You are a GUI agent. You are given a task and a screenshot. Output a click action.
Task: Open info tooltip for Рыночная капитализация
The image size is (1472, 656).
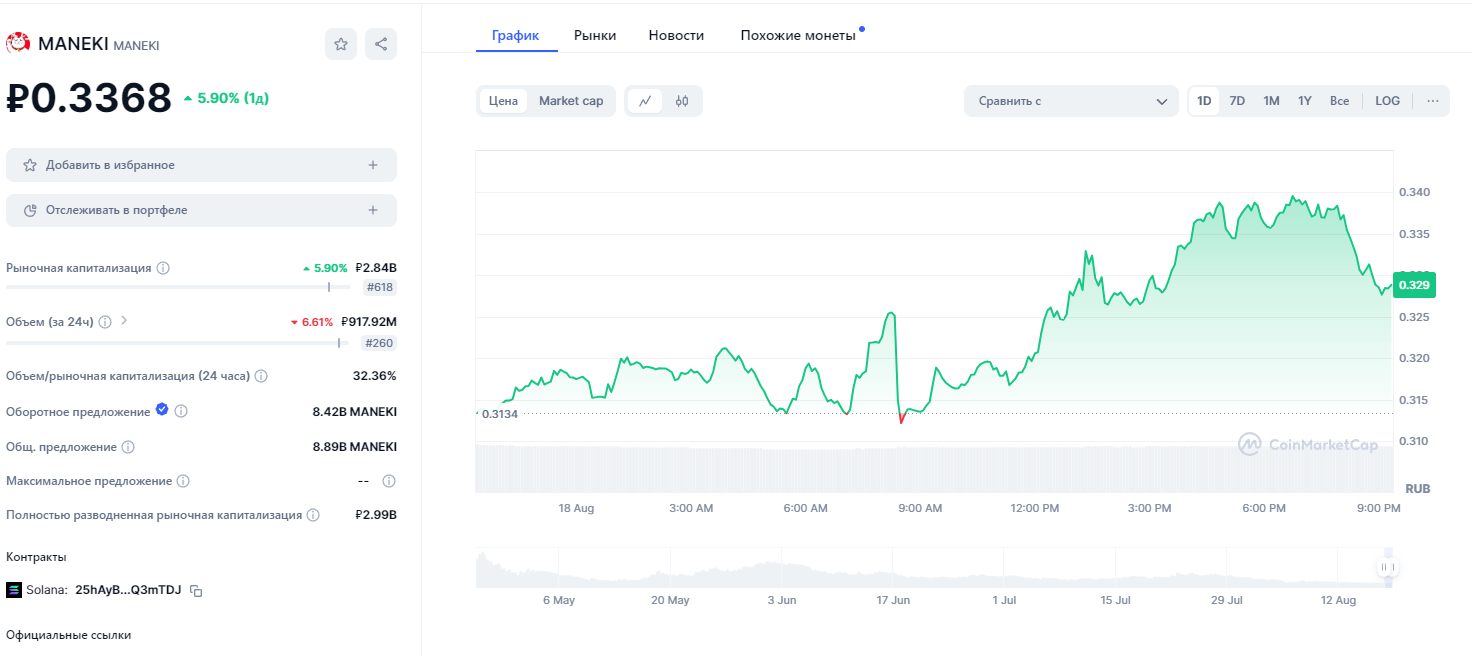(163, 268)
